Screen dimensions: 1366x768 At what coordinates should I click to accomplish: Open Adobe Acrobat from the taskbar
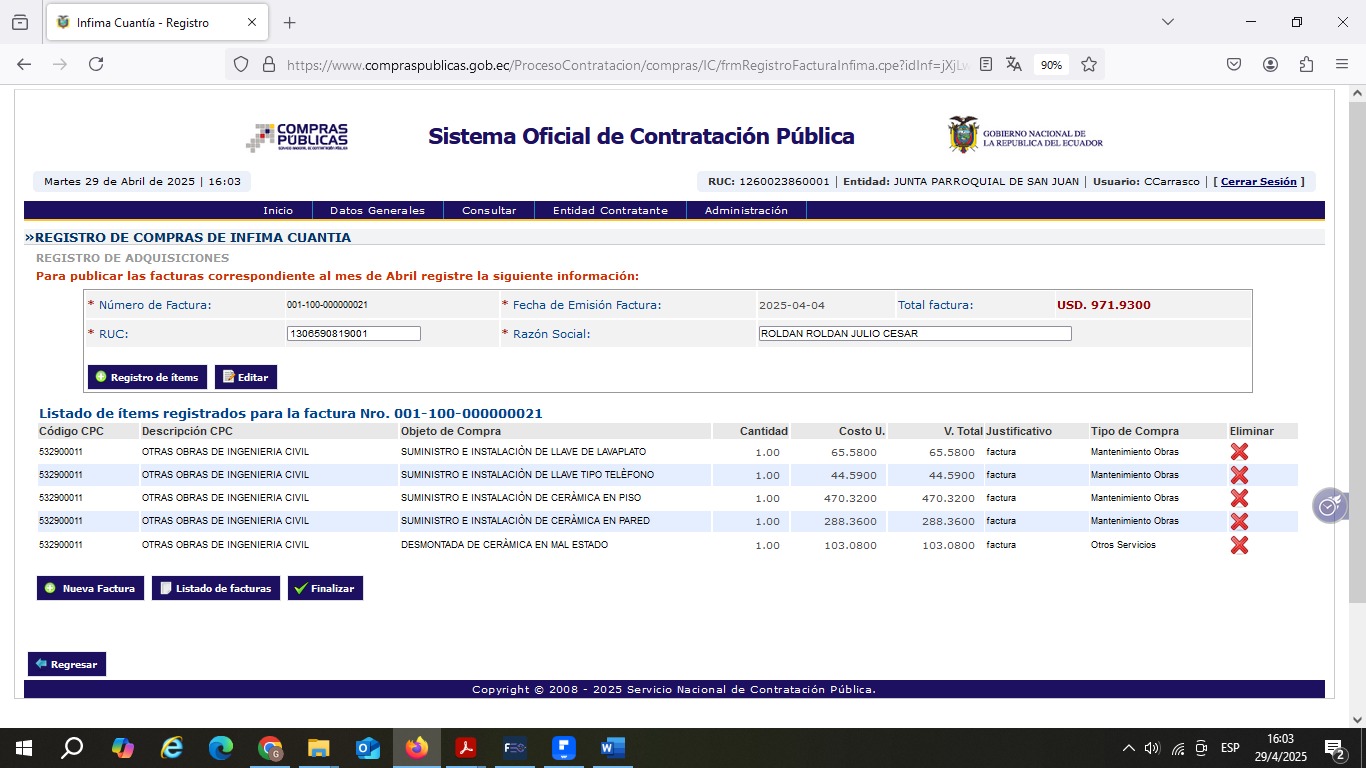465,748
